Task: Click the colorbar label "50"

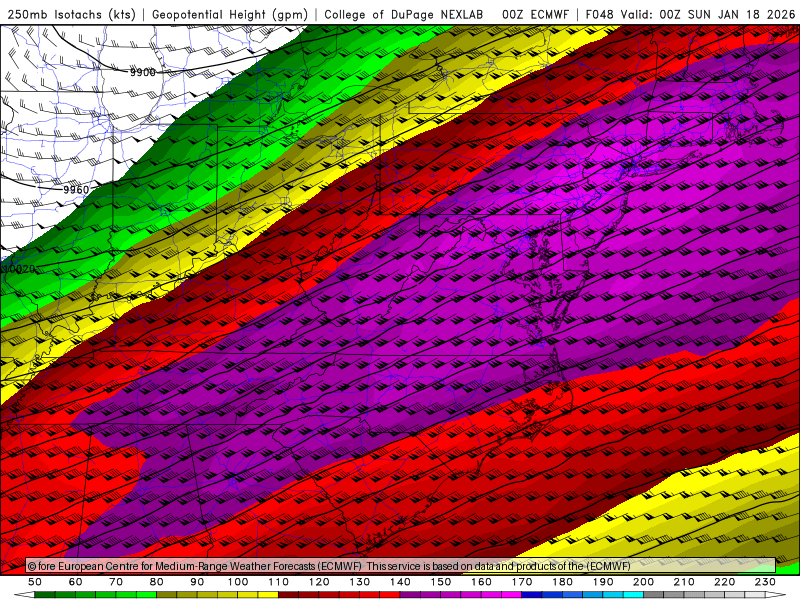Action: click(x=35, y=582)
